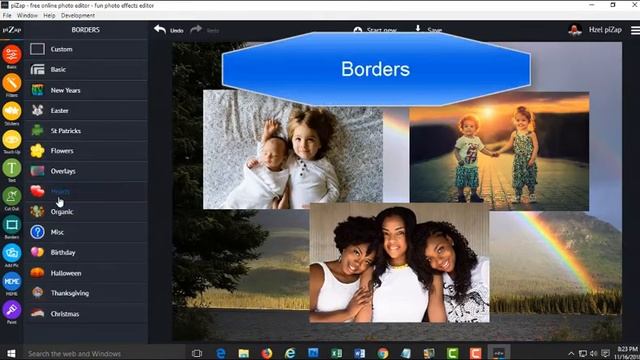The width and height of the screenshot is (640, 360).
Task: Open the Stickers tool
Action: tap(11, 111)
